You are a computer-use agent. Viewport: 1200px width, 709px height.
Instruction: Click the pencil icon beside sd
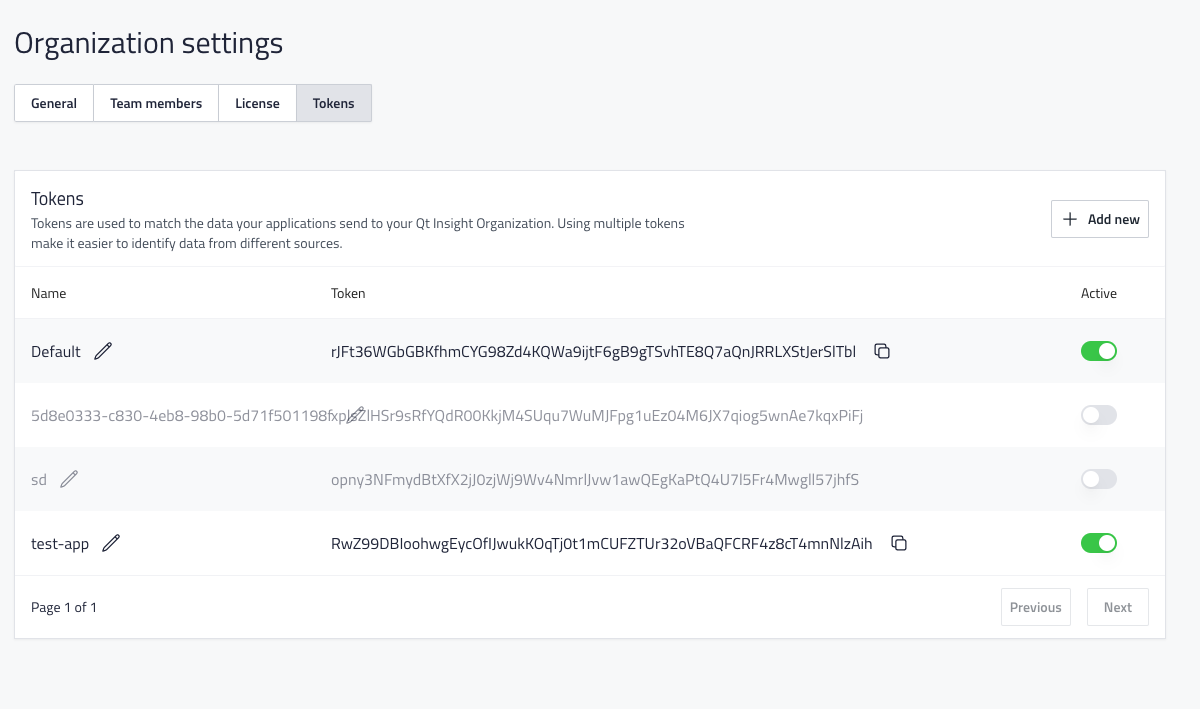pyautogui.click(x=69, y=479)
